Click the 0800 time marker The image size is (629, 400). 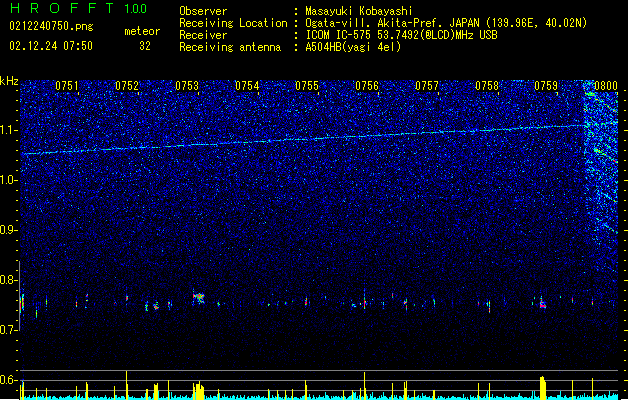pos(606,86)
